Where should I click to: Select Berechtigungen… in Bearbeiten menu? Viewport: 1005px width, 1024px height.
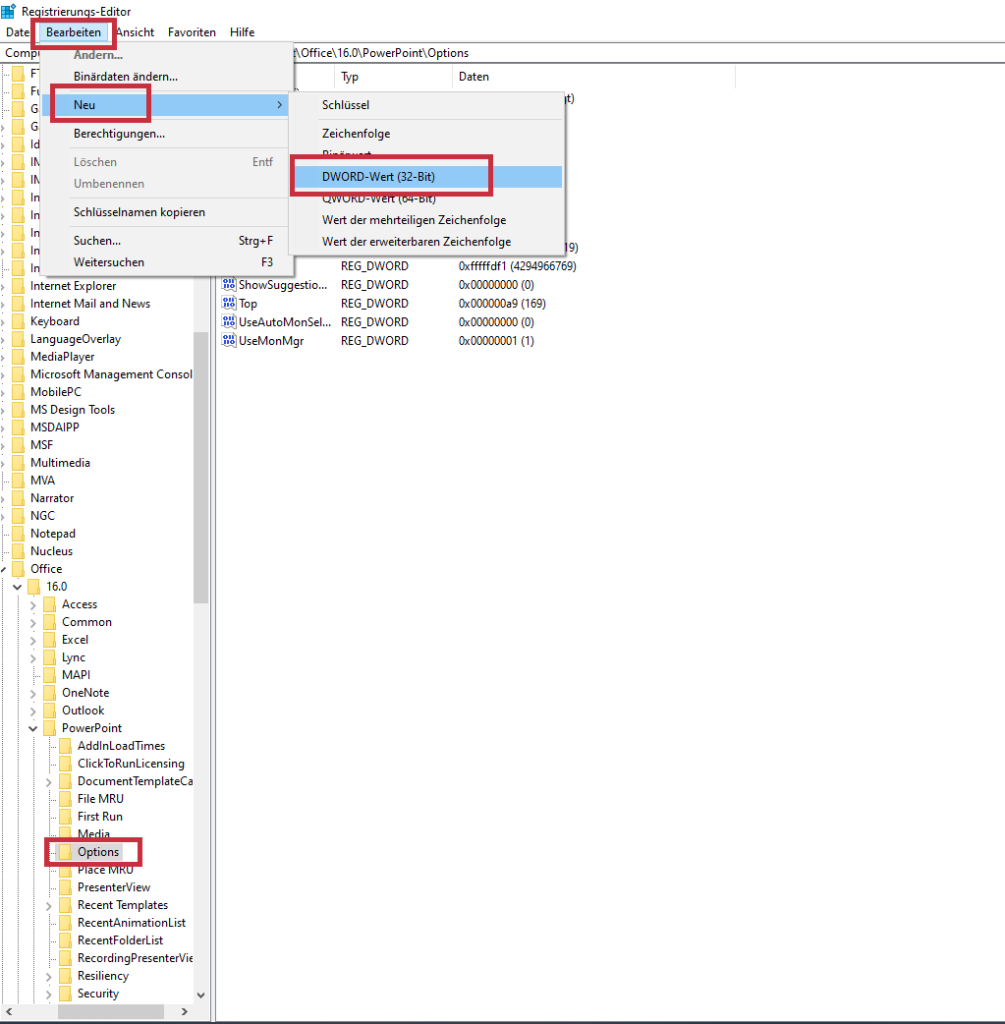(x=119, y=133)
